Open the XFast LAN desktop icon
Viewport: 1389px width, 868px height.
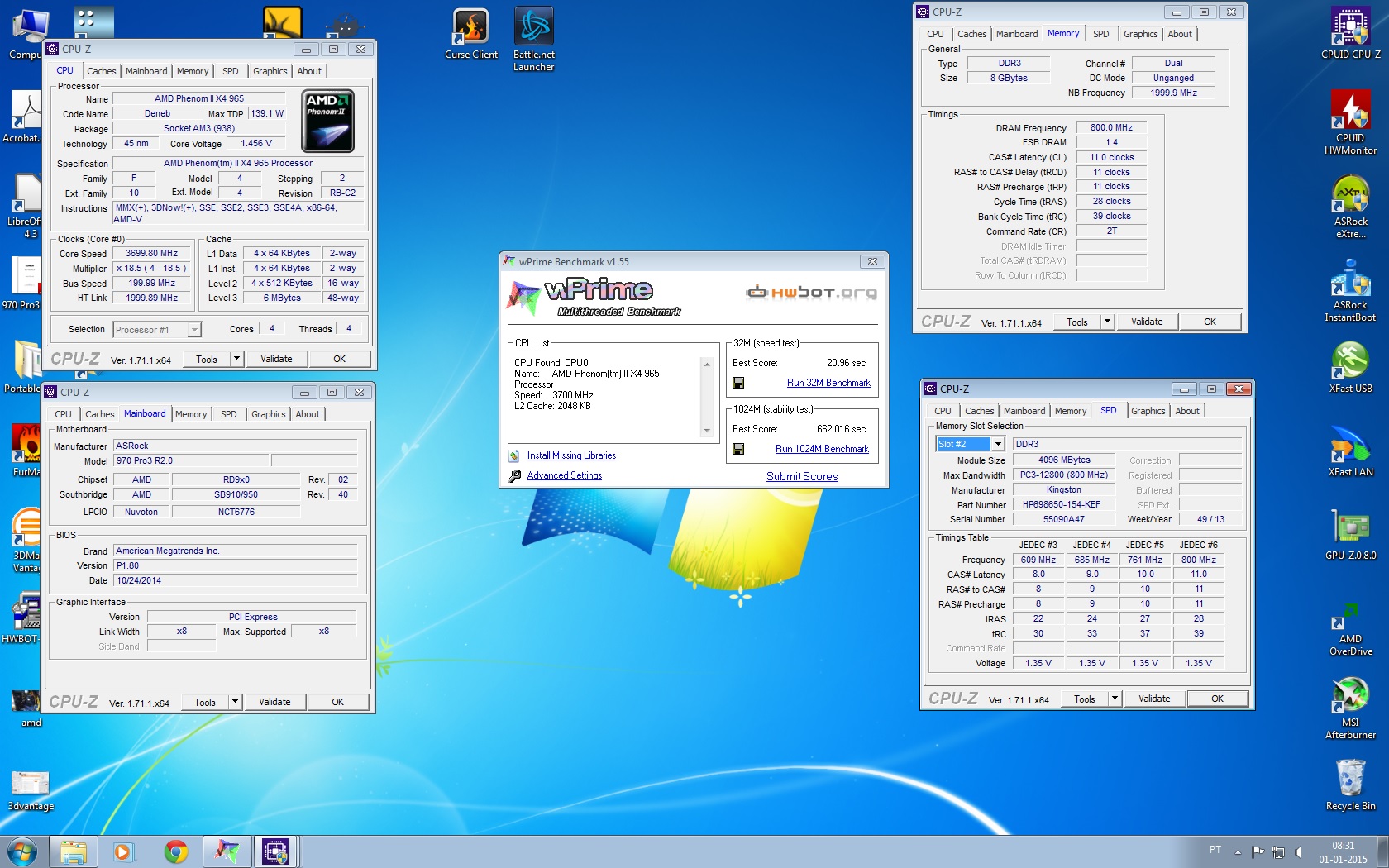coord(1350,451)
